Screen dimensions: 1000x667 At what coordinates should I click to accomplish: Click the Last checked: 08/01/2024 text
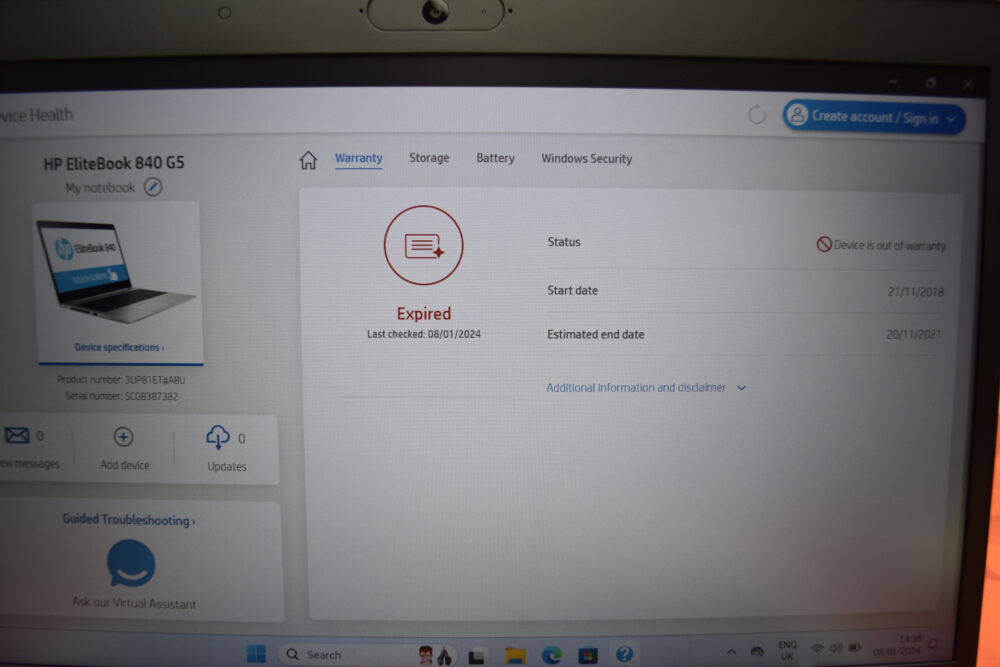(423, 334)
